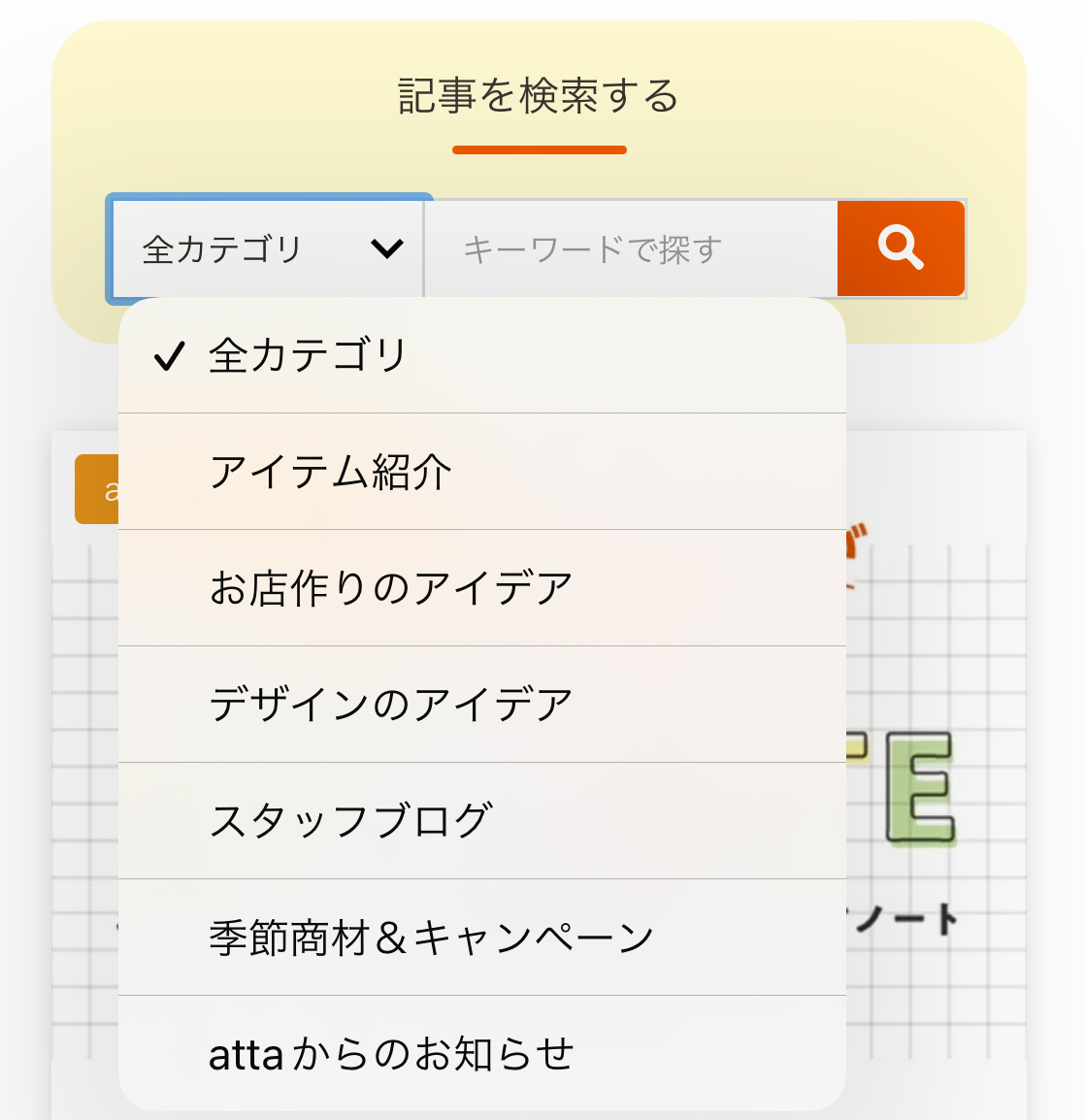Choose 季節商材＆キャンペーン from the list
Image resolution: width=1085 pixels, height=1120 pixels.
482,938
